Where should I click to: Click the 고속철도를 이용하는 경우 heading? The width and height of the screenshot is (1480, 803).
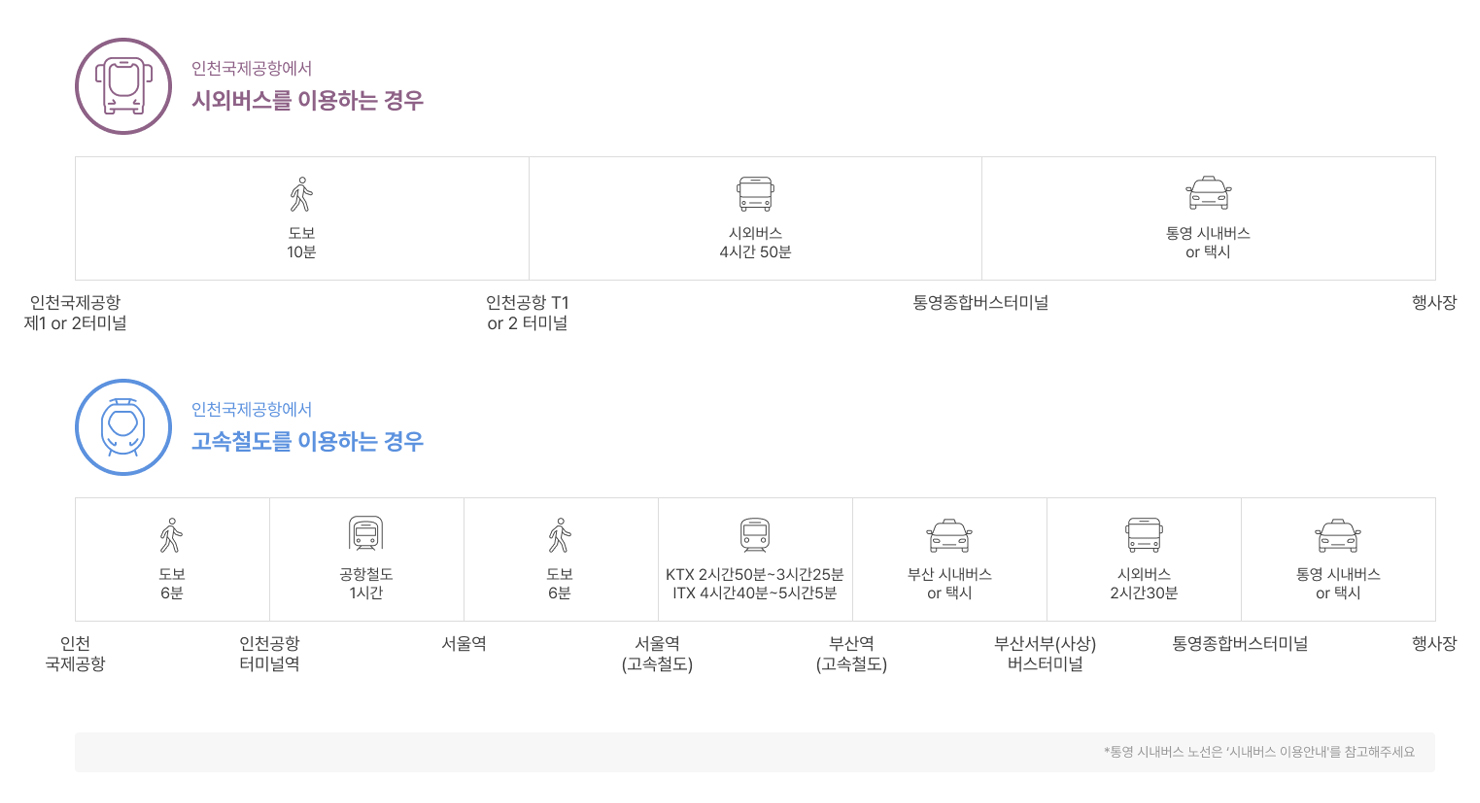pos(308,441)
